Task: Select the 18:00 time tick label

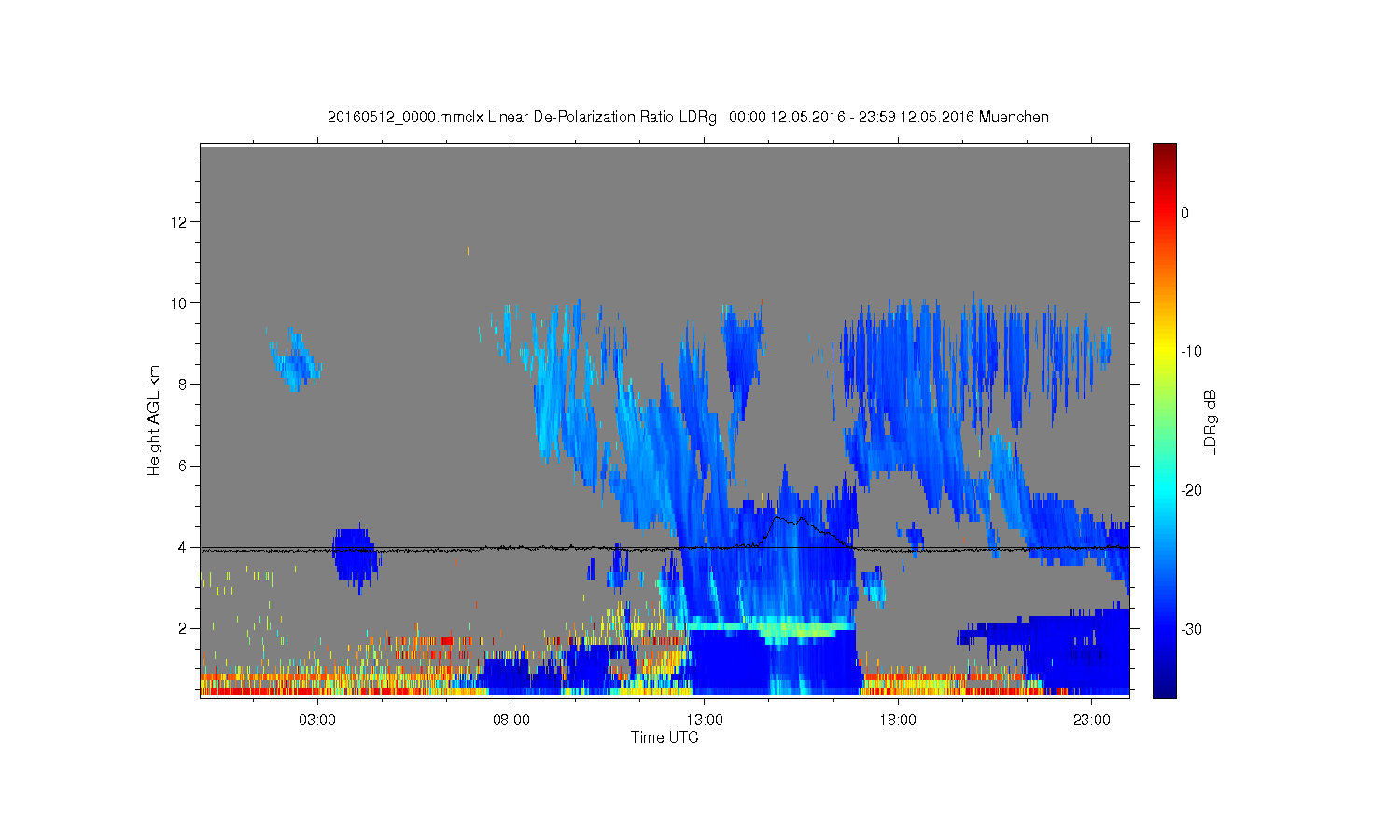Action: point(898,721)
